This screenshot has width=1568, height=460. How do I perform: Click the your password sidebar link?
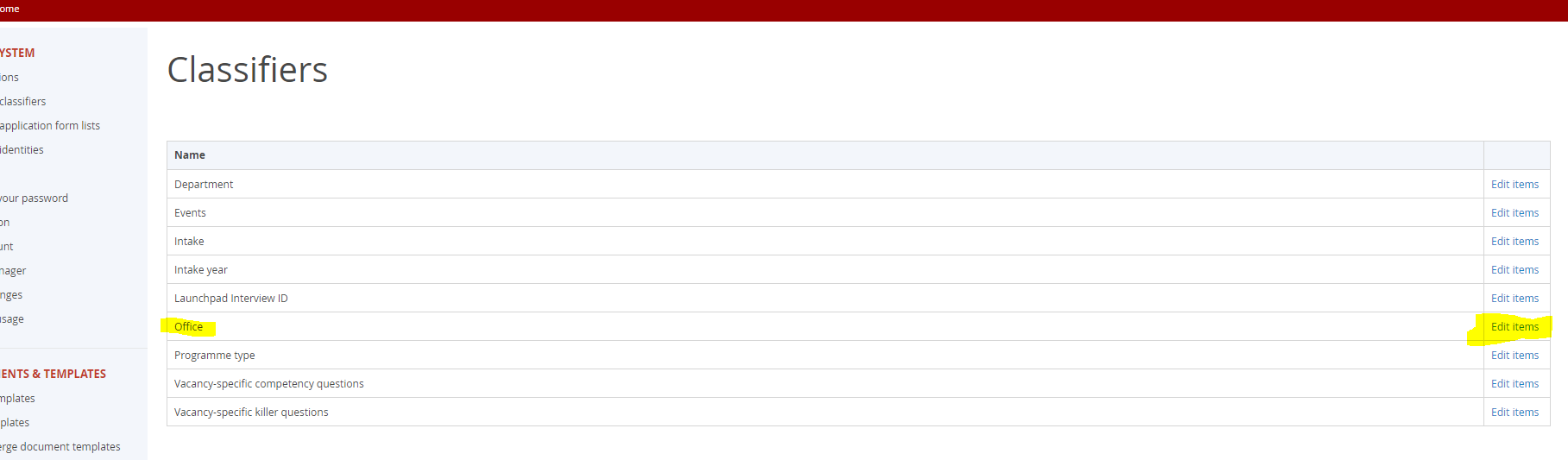pos(35,198)
